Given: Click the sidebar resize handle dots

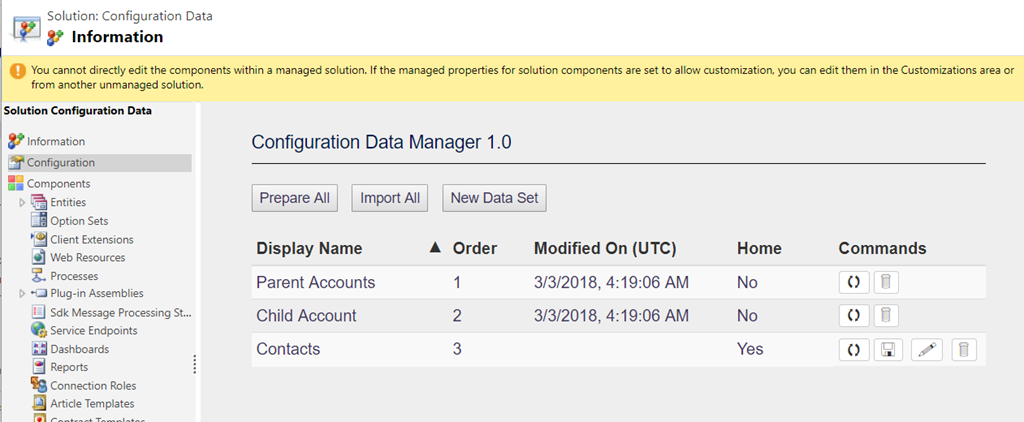Looking at the screenshot, I should click(195, 364).
